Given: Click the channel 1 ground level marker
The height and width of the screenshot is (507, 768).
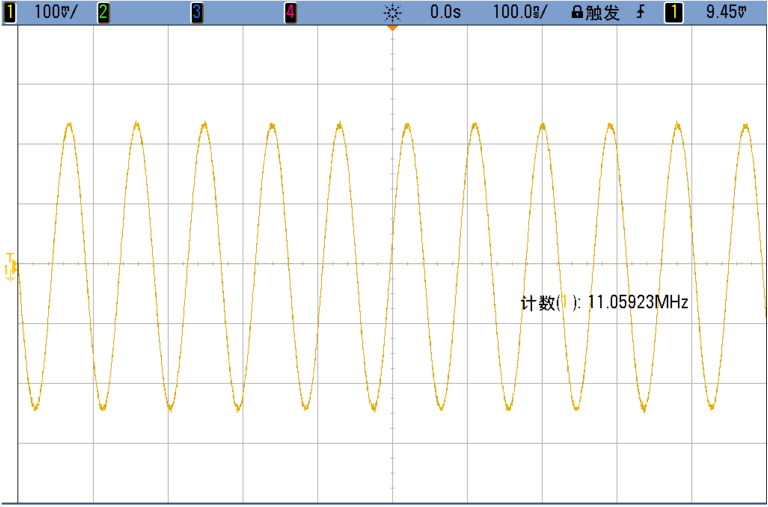Looking at the screenshot, I should [10, 269].
